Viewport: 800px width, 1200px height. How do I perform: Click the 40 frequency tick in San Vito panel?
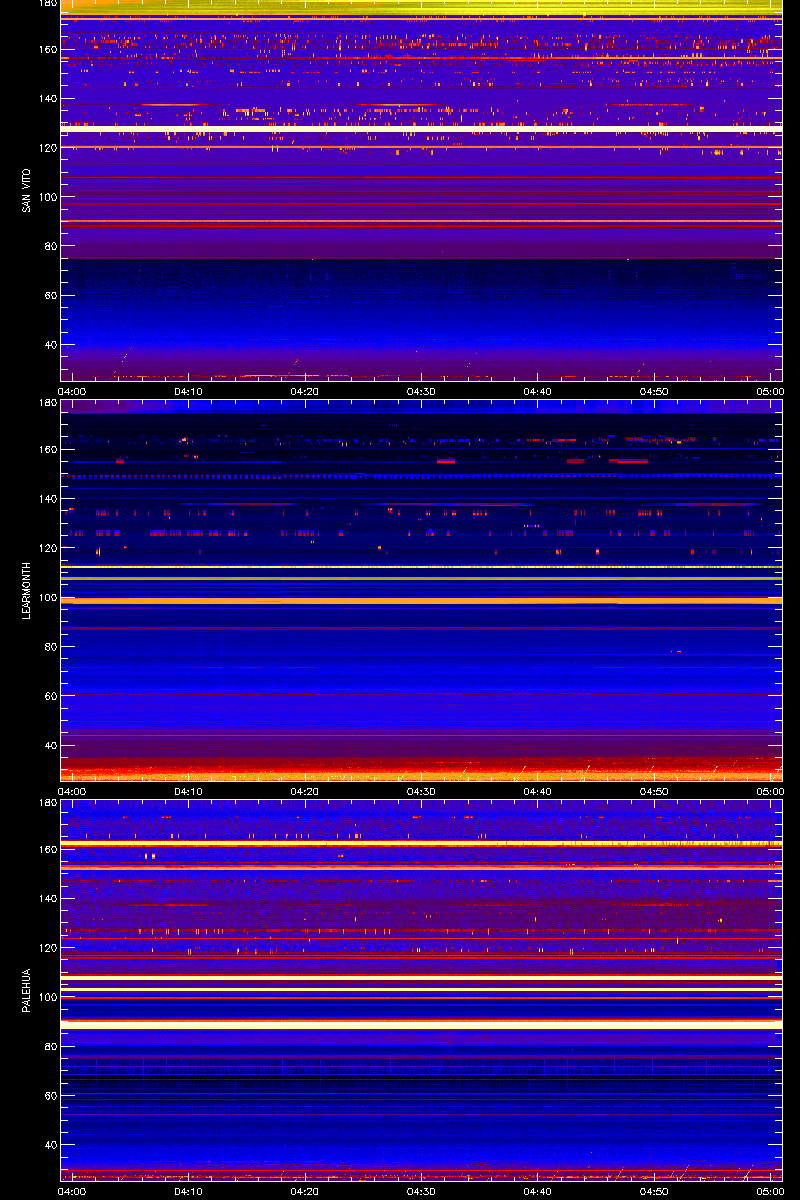pos(51,345)
